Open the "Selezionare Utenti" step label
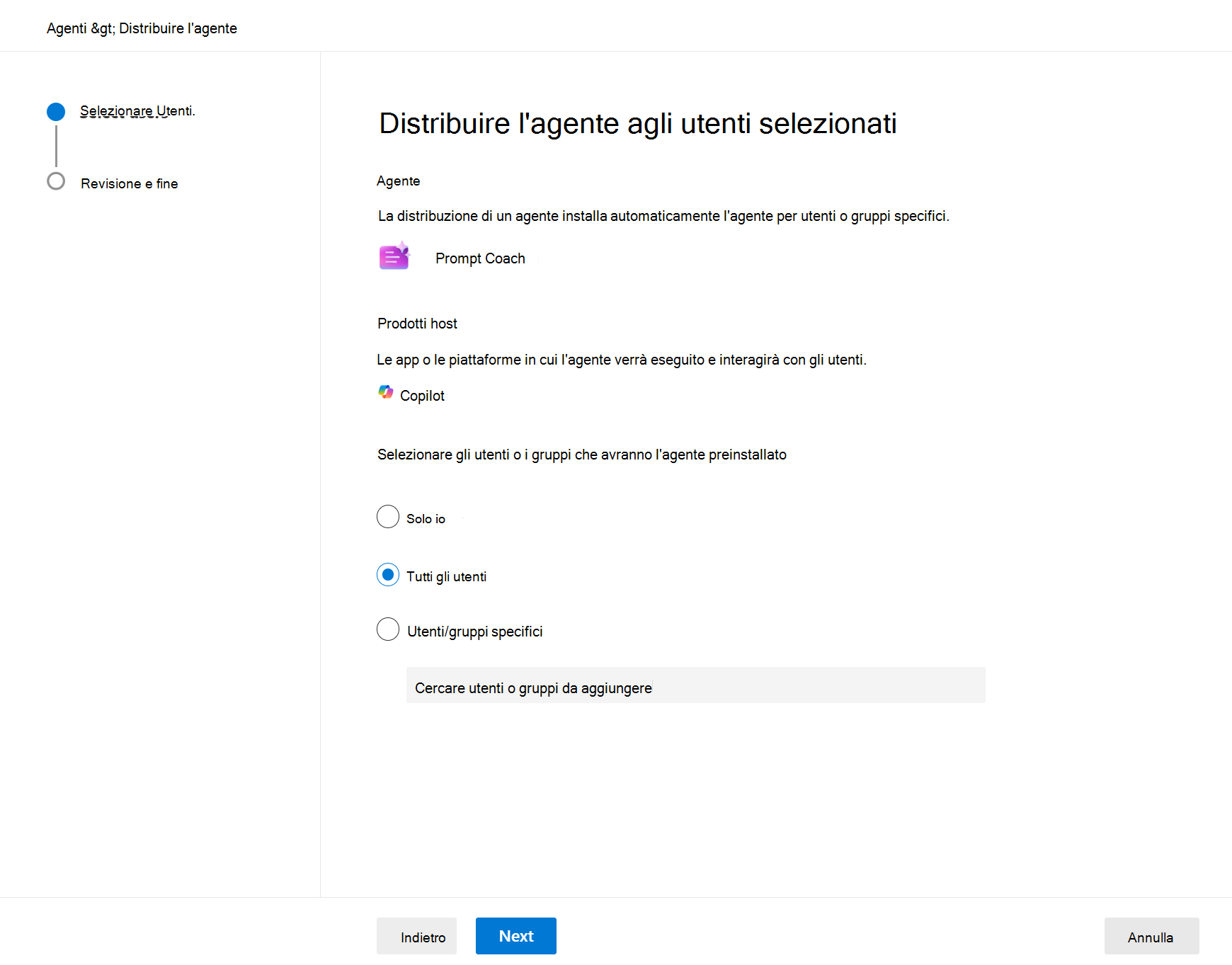This screenshot has height=965, width=1232. 137,111
